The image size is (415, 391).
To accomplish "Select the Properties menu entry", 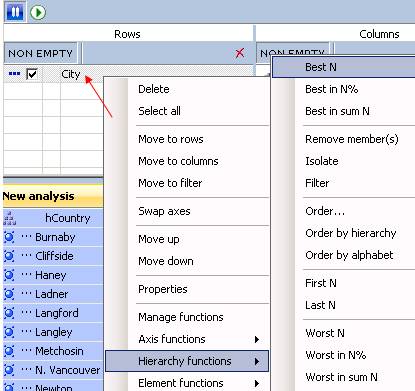I will point(163,289).
